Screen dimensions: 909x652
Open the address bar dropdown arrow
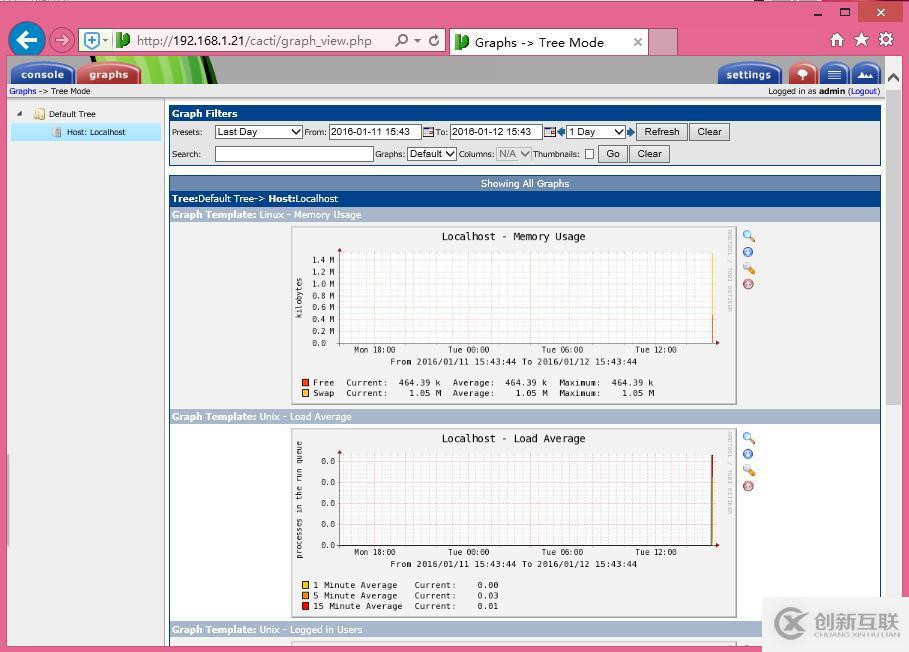click(x=417, y=41)
